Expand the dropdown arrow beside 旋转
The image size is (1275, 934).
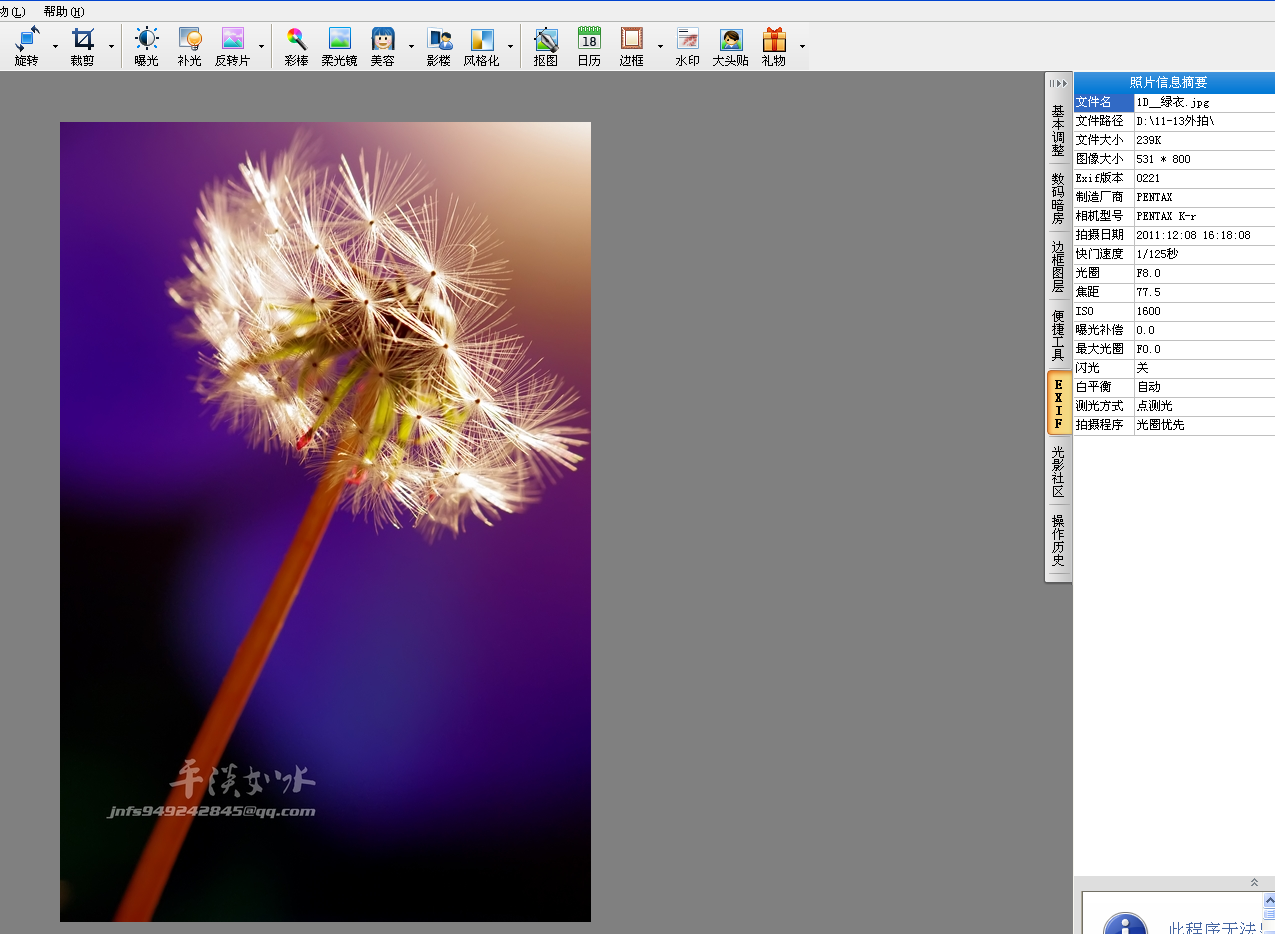click(55, 47)
